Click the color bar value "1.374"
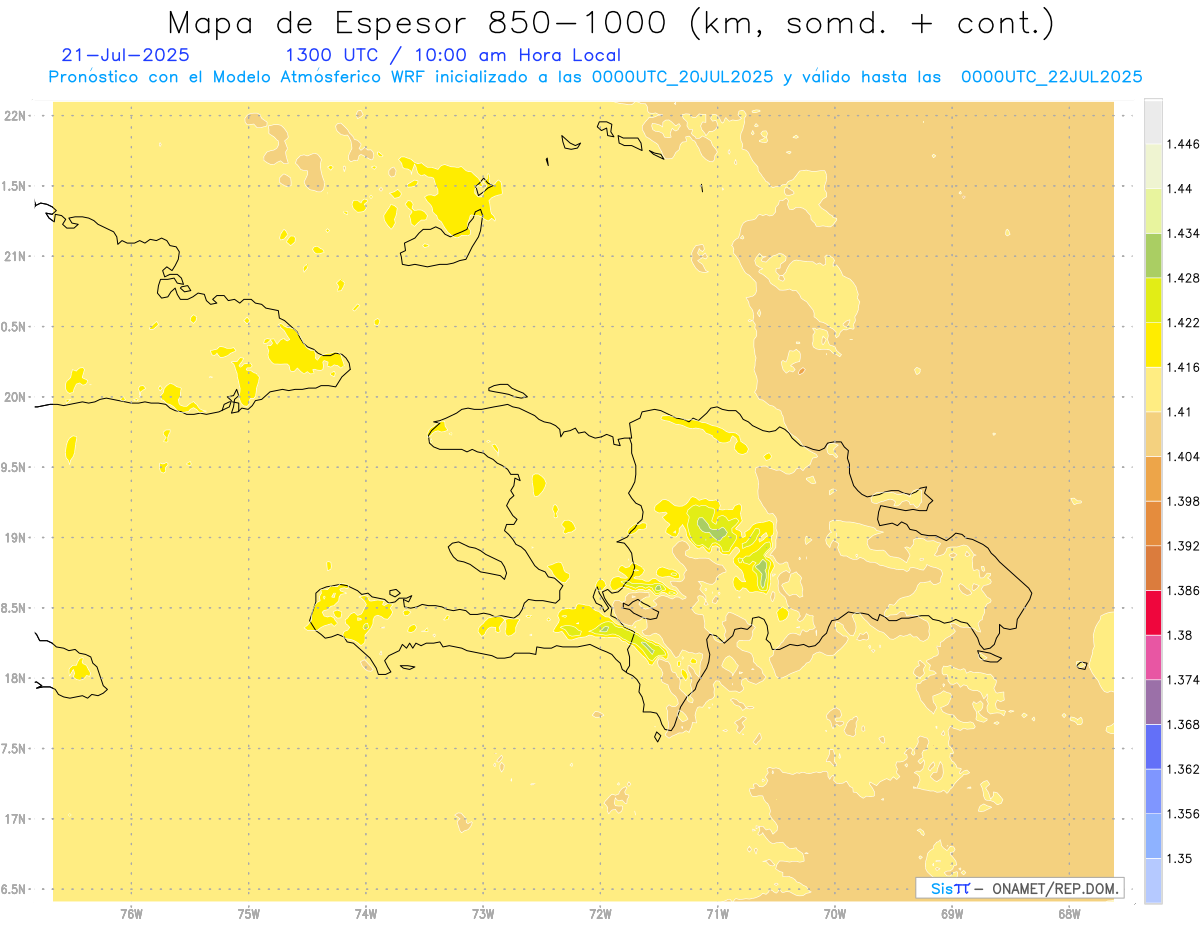The width and height of the screenshot is (1200, 927). coord(1185,680)
